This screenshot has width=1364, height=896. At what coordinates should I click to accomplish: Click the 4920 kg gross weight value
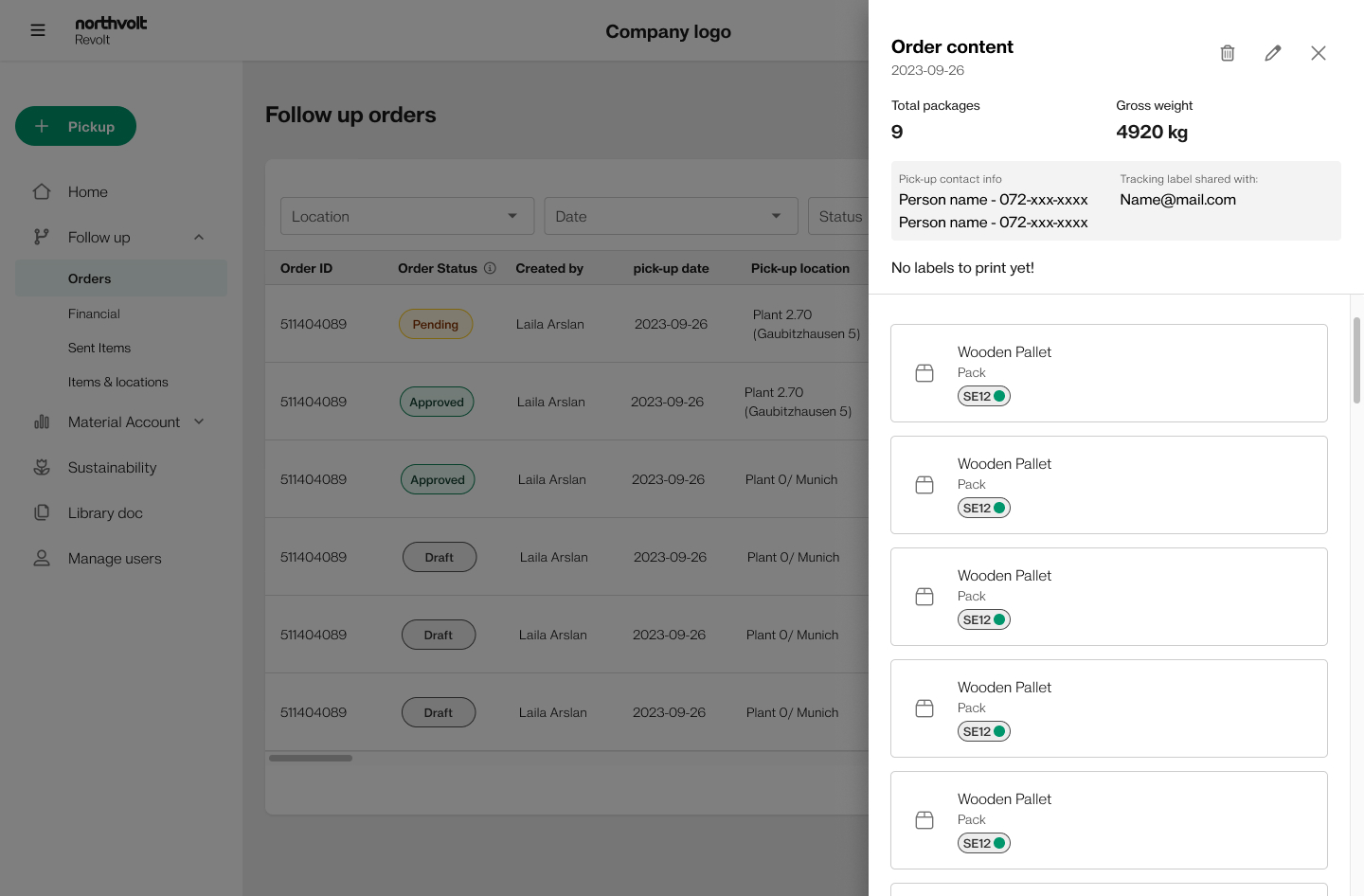click(x=1152, y=132)
